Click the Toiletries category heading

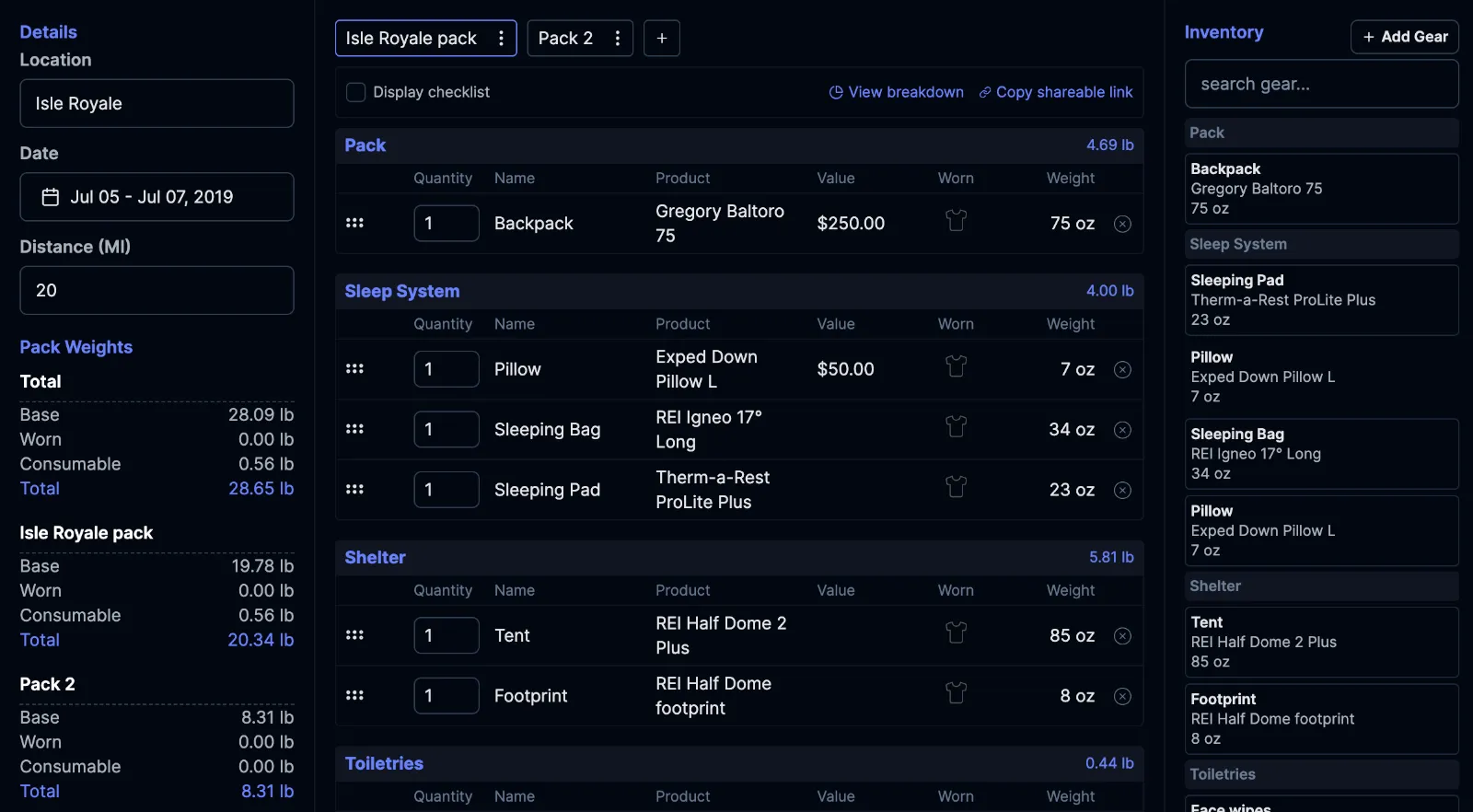tap(384, 763)
